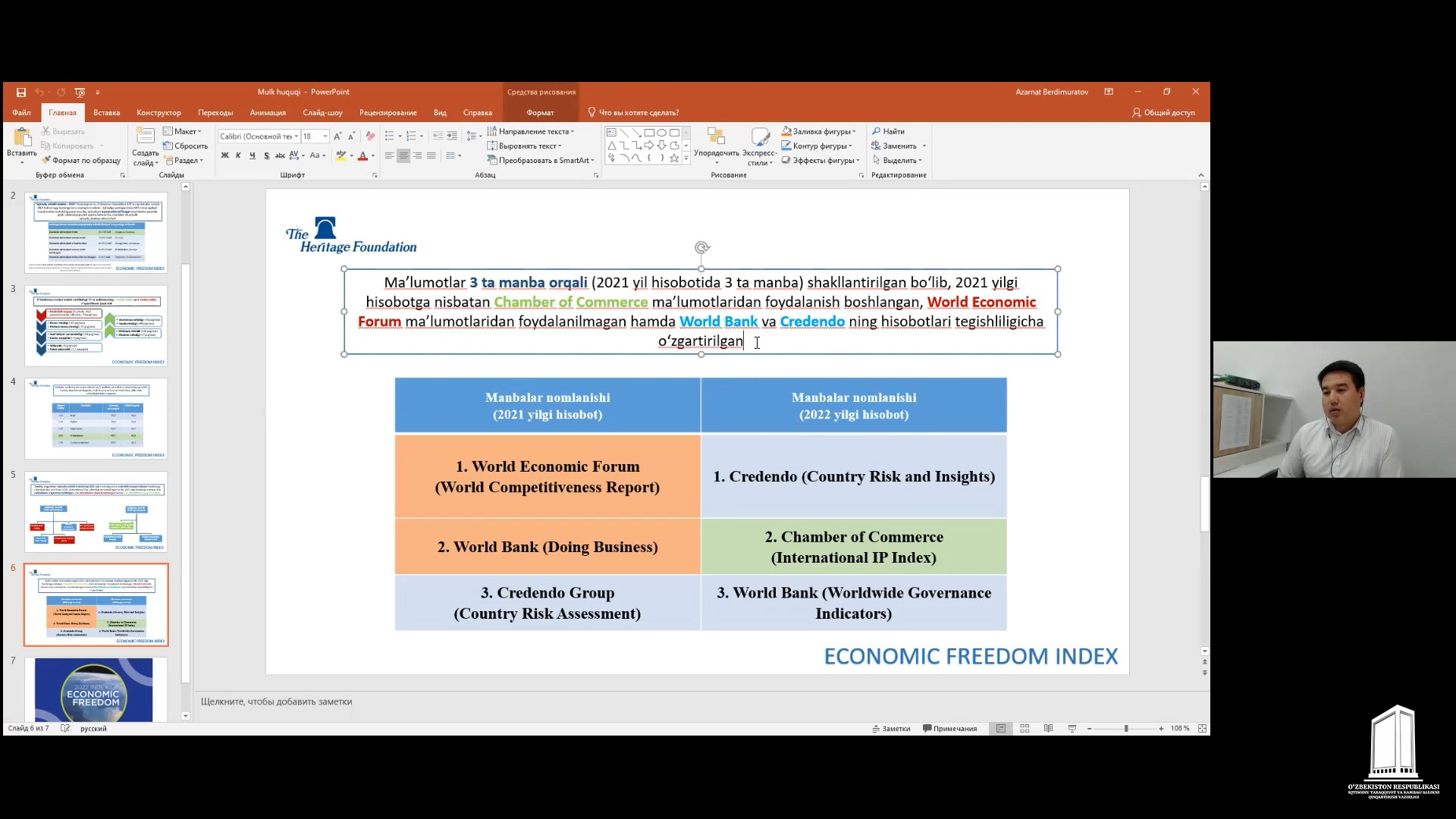Open the font name dropdown (Calibri)
The height and width of the screenshot is (819, 1456).
[296, 136]
